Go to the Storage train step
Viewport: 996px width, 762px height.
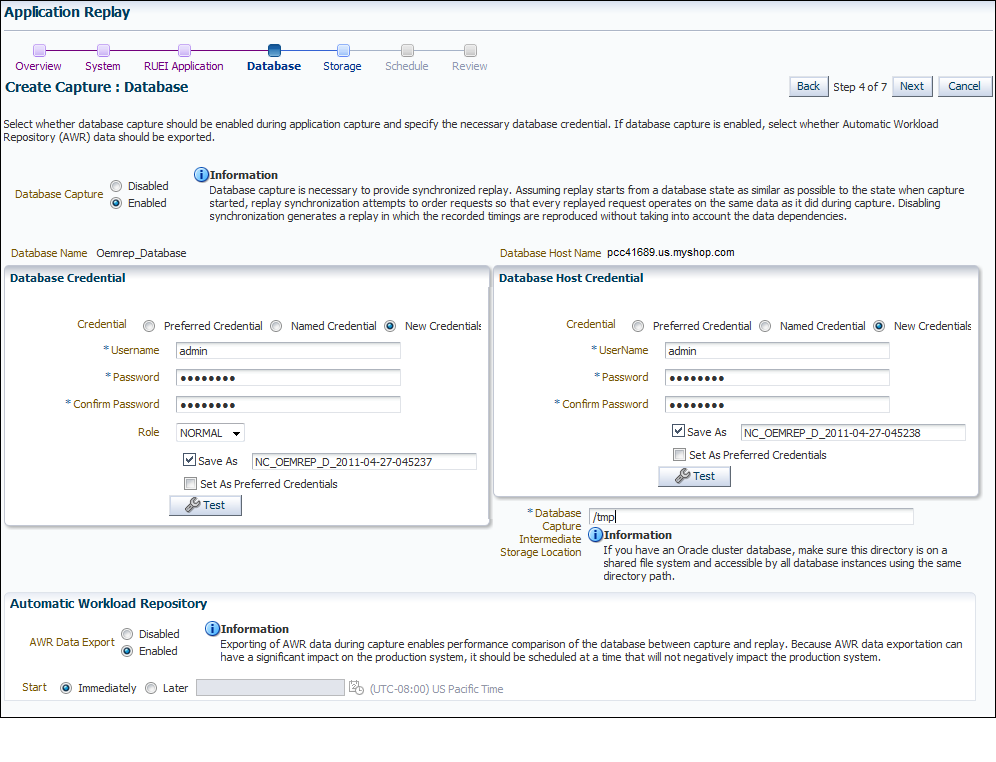(342, 66)
